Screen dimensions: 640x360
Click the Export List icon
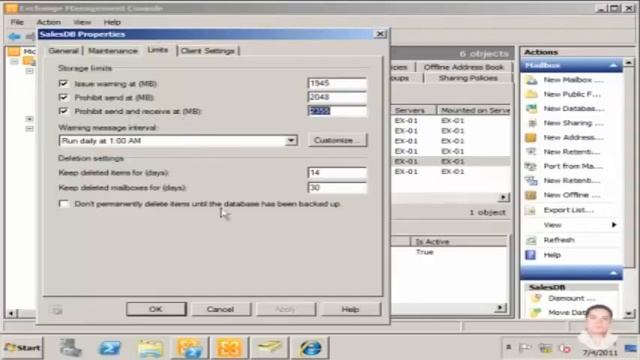pos(531,210)
